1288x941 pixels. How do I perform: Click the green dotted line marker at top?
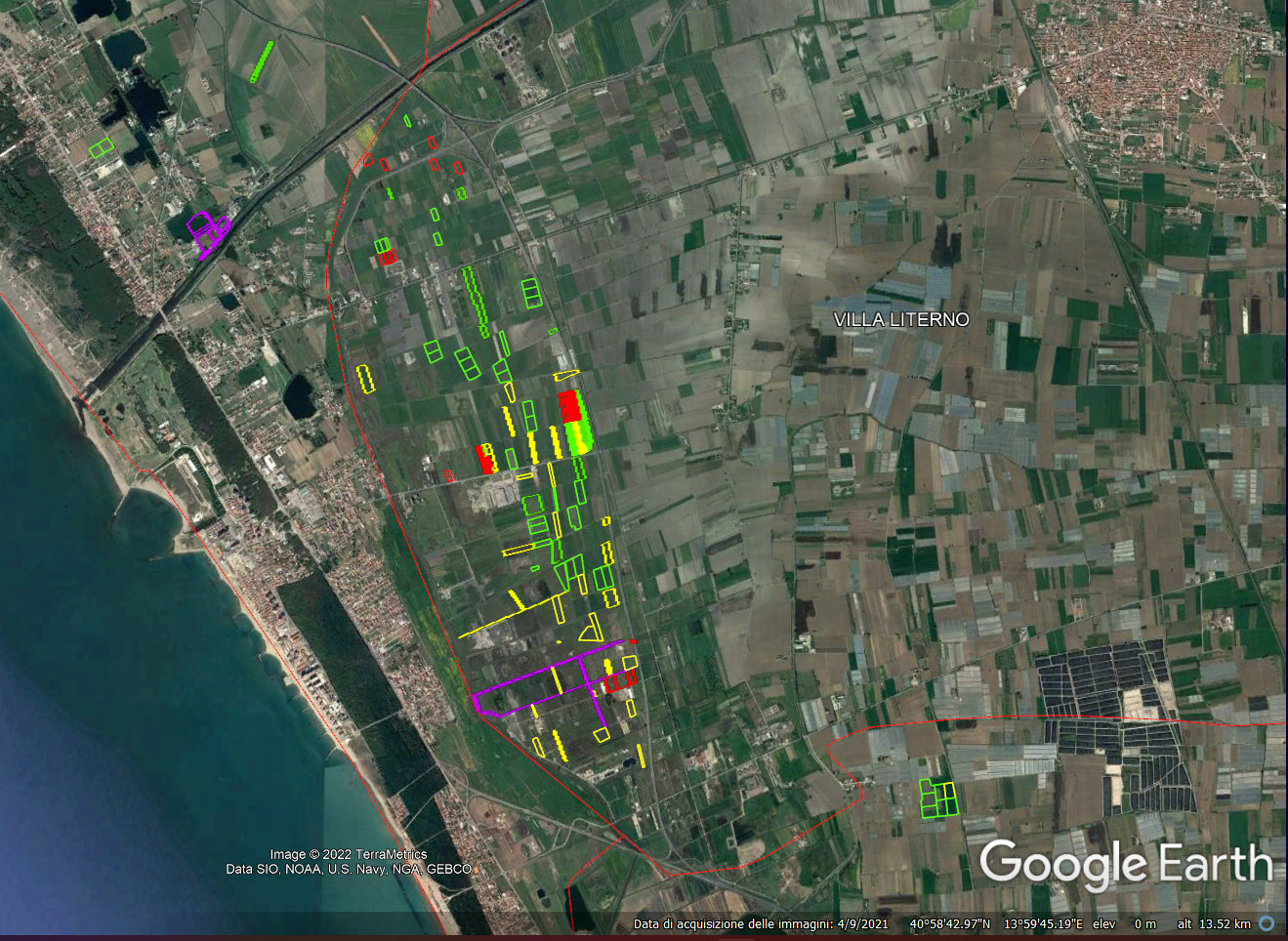coord(261,61)
